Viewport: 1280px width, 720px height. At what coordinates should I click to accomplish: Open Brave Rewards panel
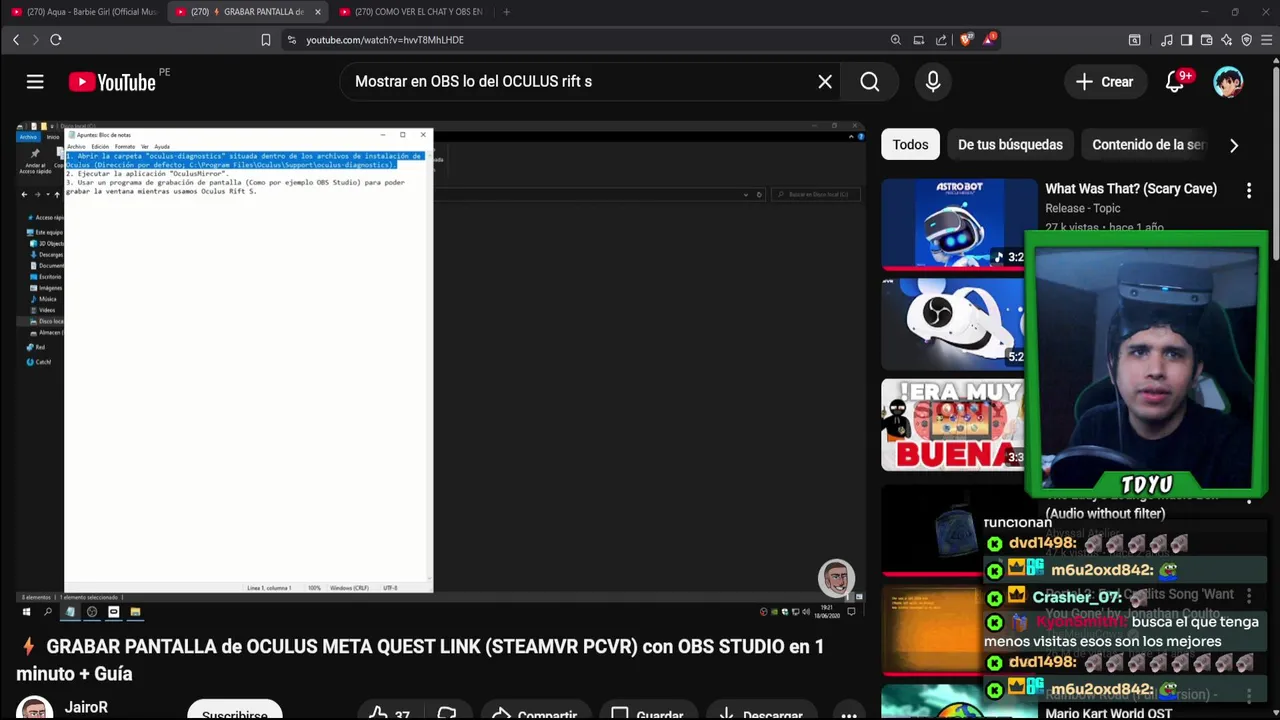(989, 40)
